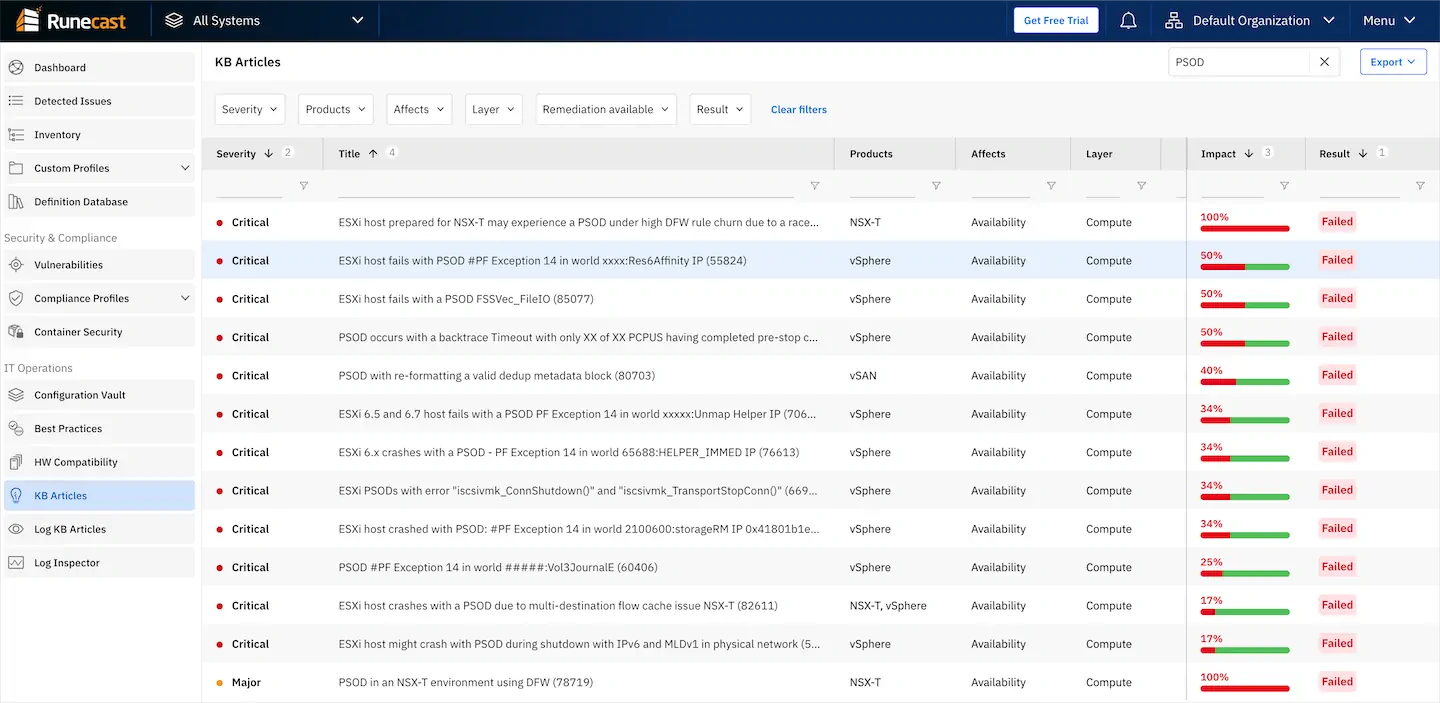Click the "NSX-T, vSphere" products cell
Screen dimensions: 1440x703
pyautogui.click(x=888, y=606)
